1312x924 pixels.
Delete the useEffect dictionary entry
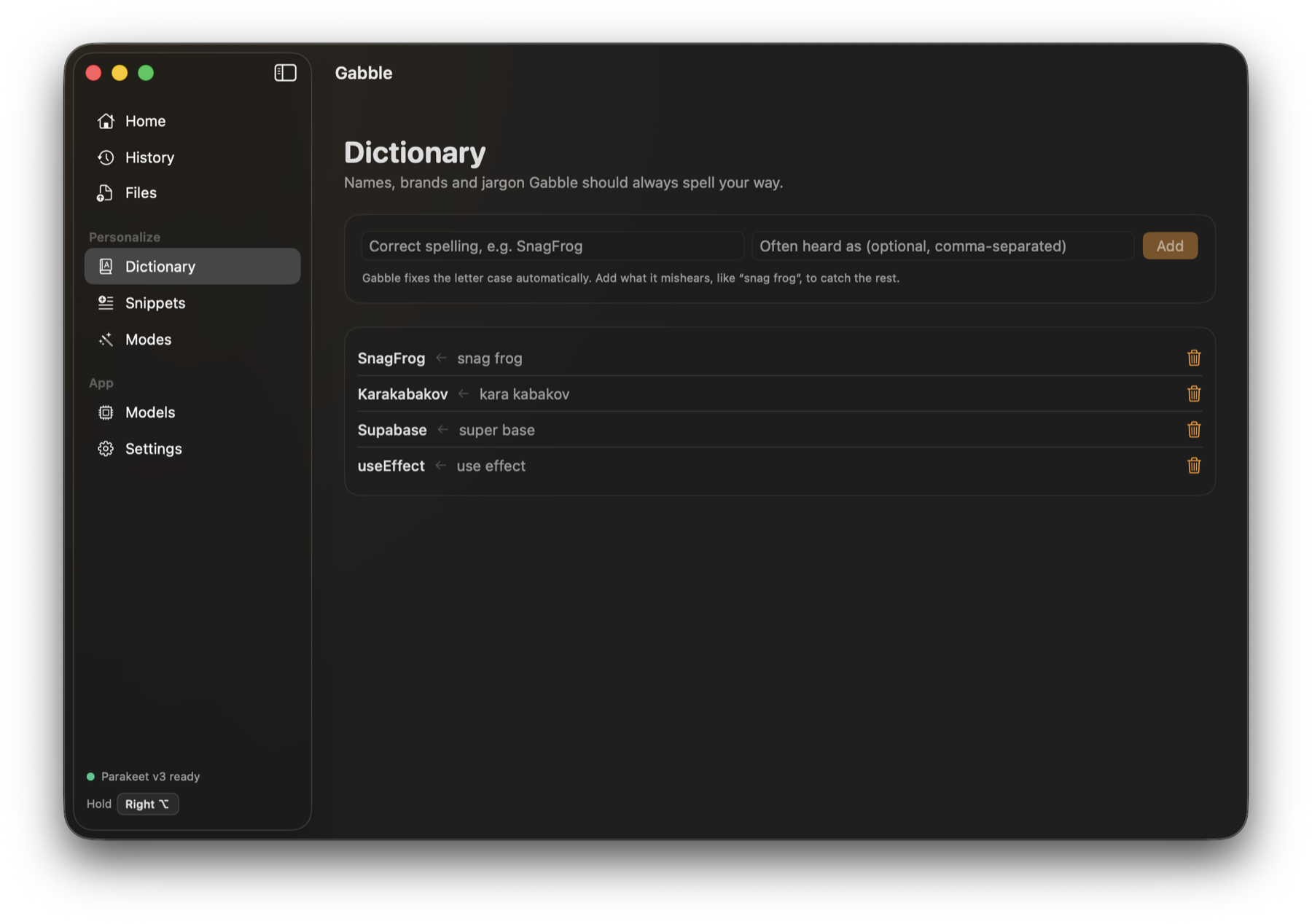click(x=1193, y=466)
